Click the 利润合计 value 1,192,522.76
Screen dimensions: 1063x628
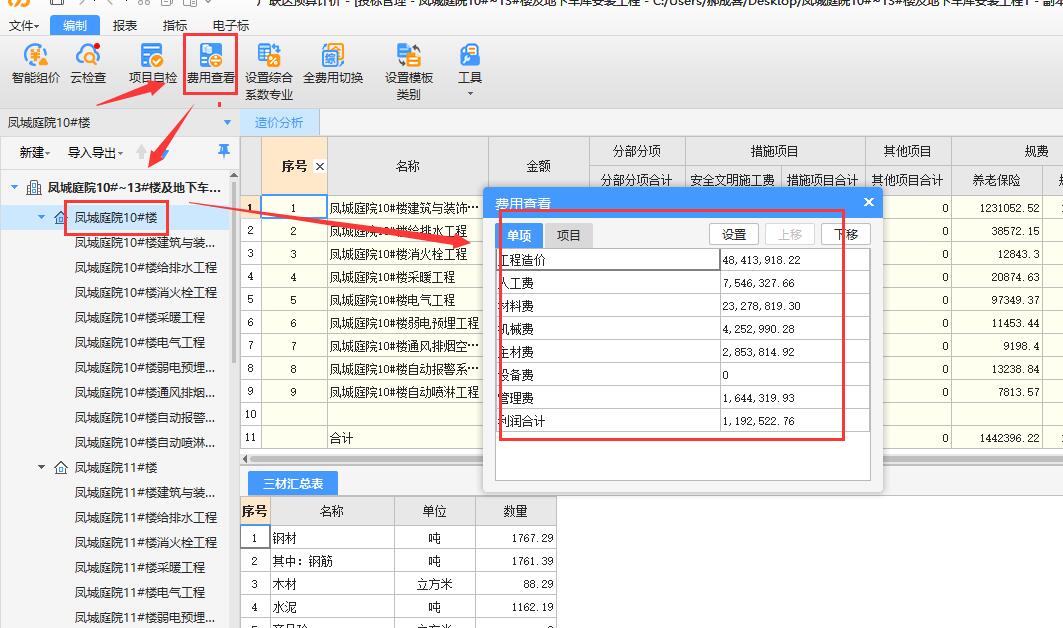pyautogui.click(x=758, y=421)
